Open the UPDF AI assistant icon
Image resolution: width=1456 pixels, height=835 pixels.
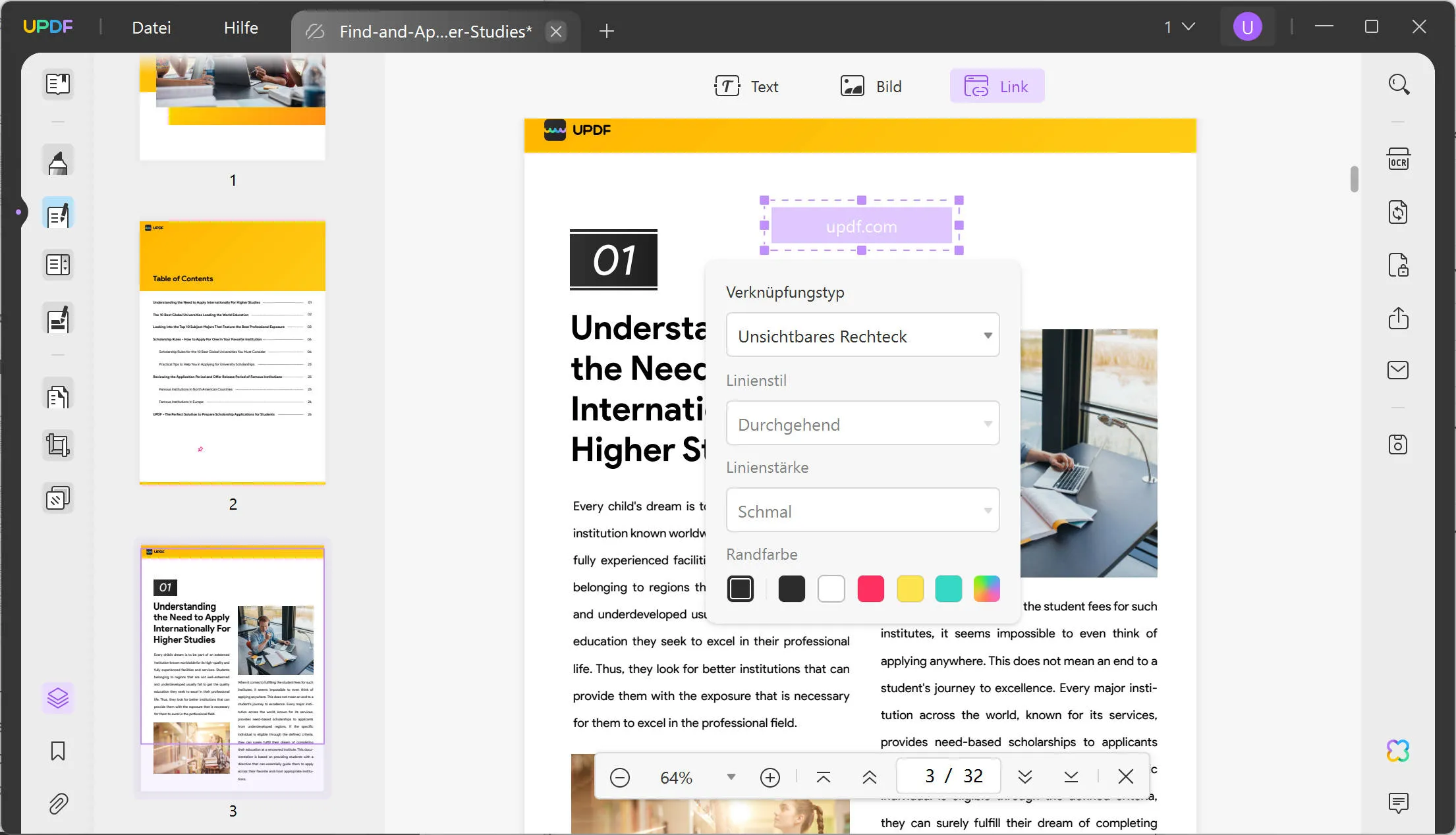click(x=1398, y=751)
